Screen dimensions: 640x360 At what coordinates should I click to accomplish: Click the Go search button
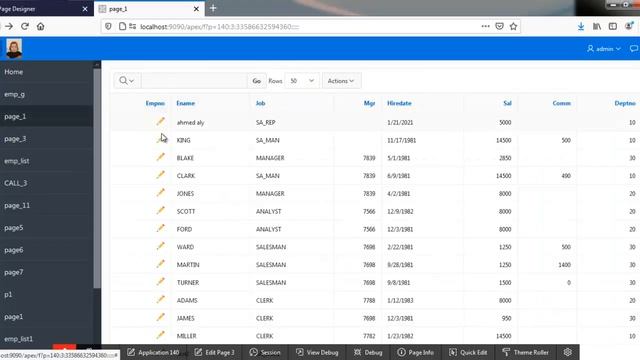256,81
